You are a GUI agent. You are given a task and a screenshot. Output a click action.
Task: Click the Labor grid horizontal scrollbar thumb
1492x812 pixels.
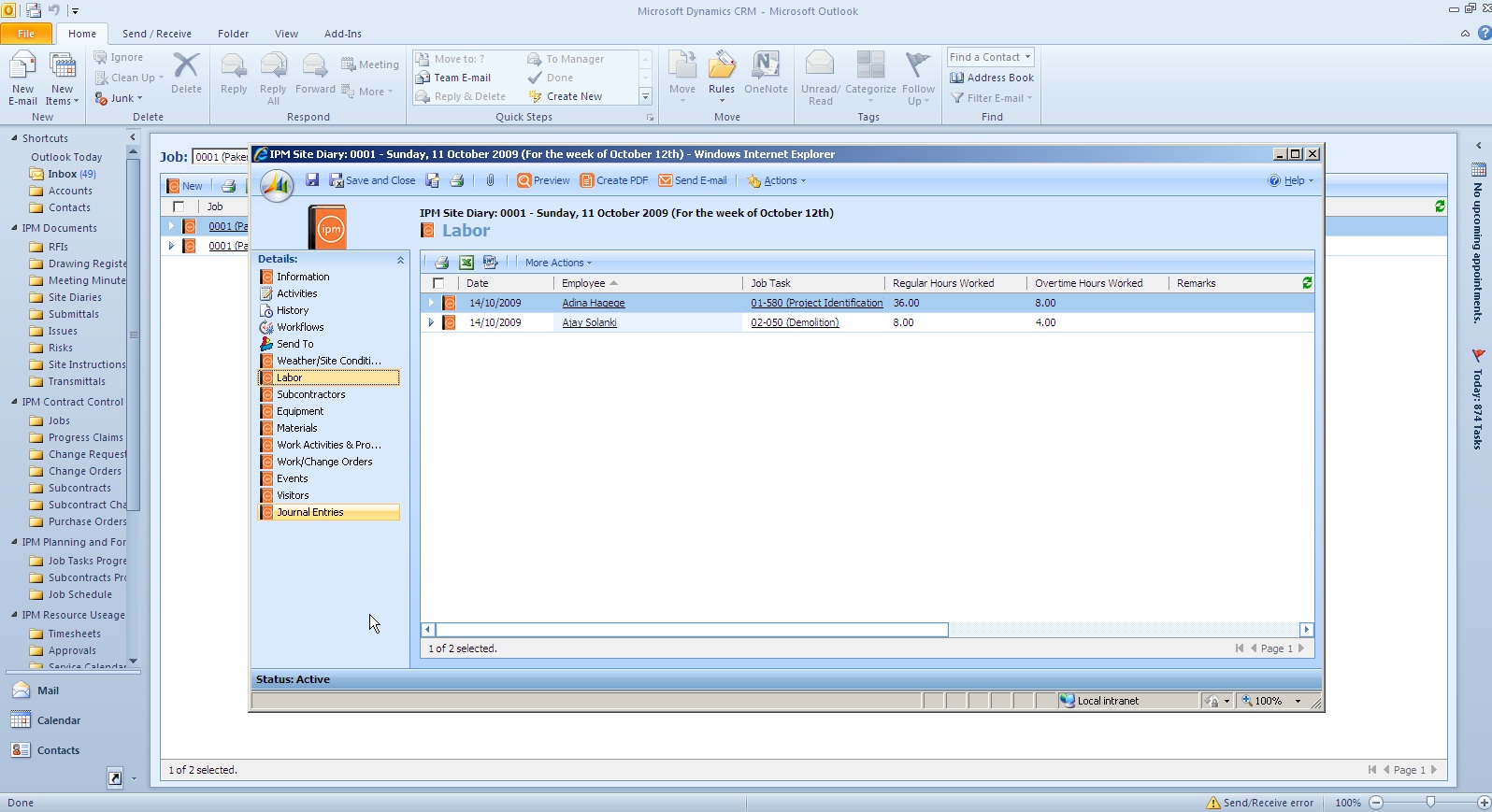[x=692, y=630]
